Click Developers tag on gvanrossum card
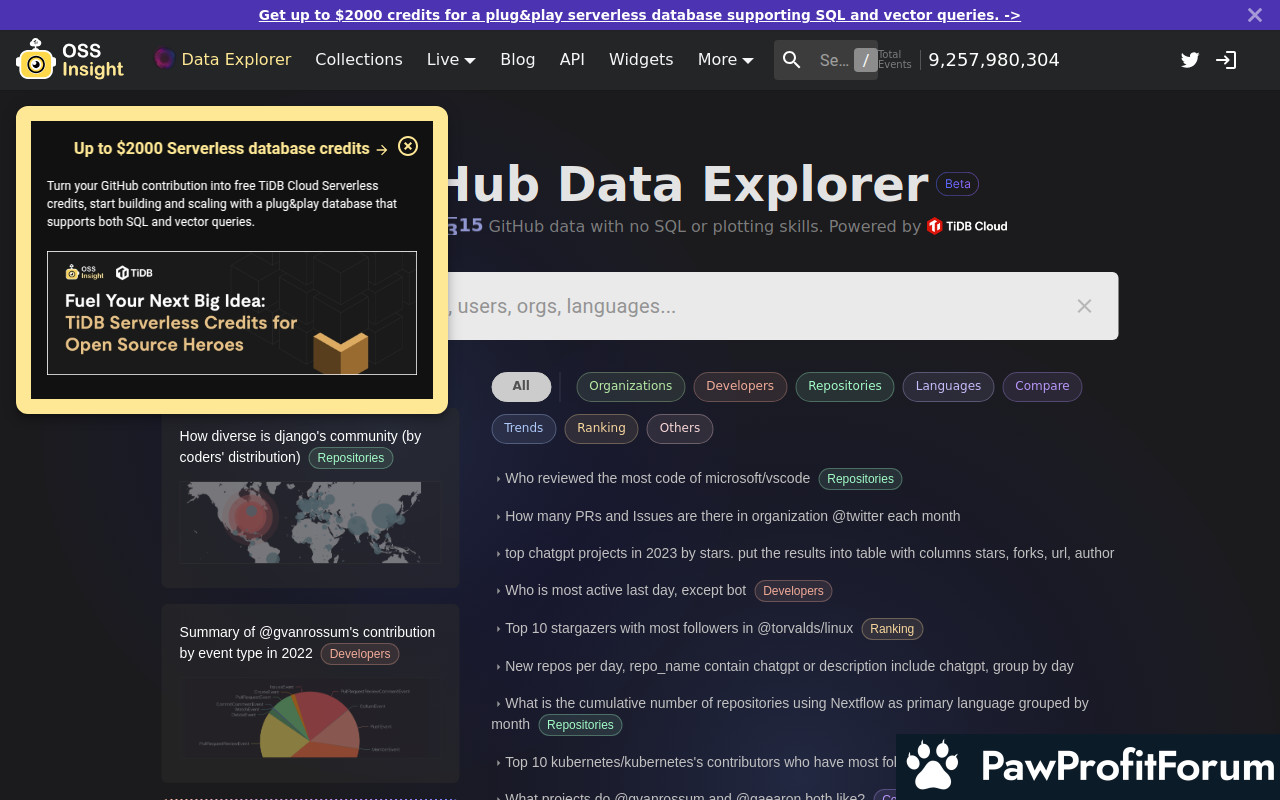Viewport: 1280px width, 800px height. [360, 654]
